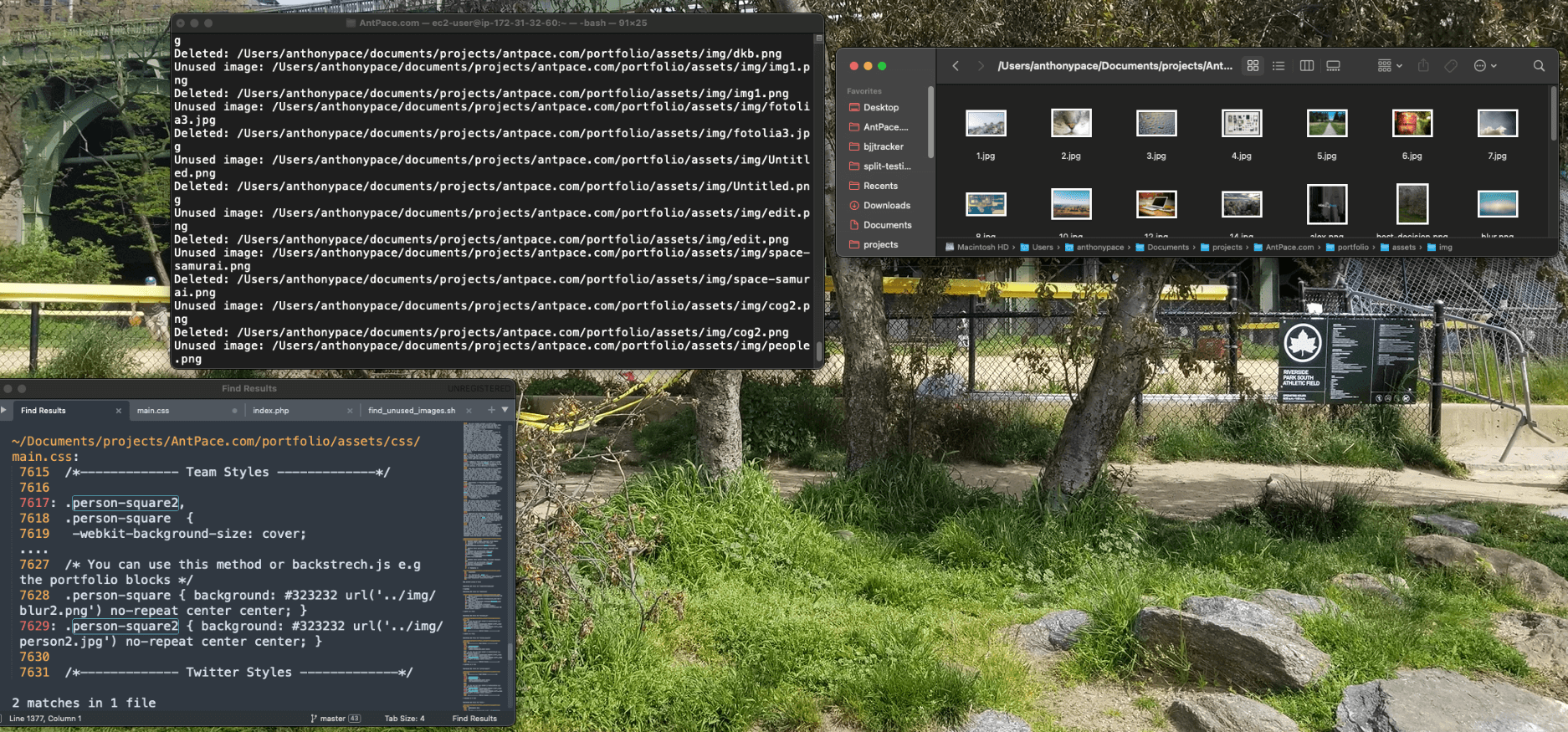Select the 1.jpg thumbnail
The width and height of the screenshot is (1568, 732).
coord(986,124)
